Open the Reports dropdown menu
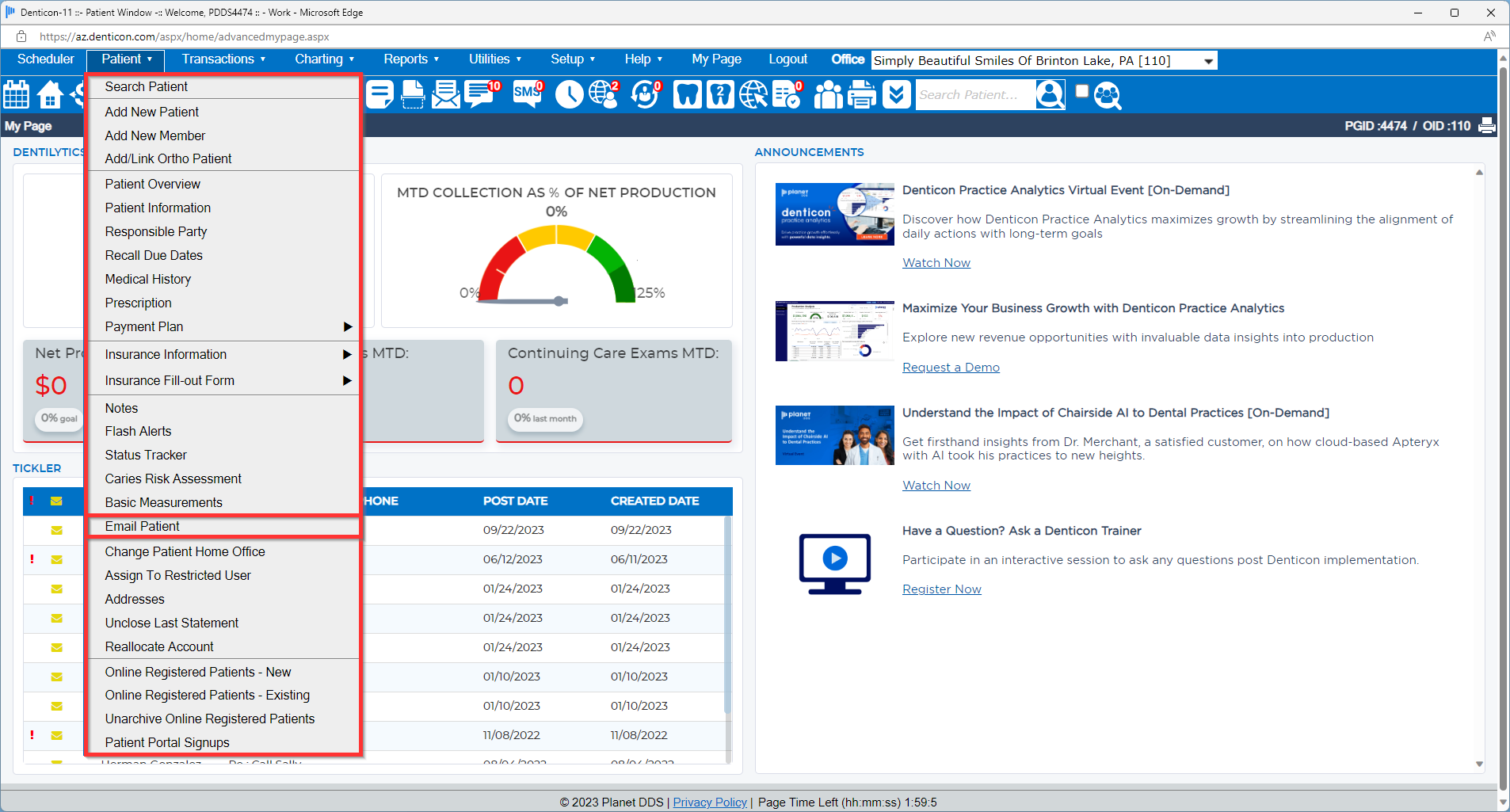 point(411,59)
